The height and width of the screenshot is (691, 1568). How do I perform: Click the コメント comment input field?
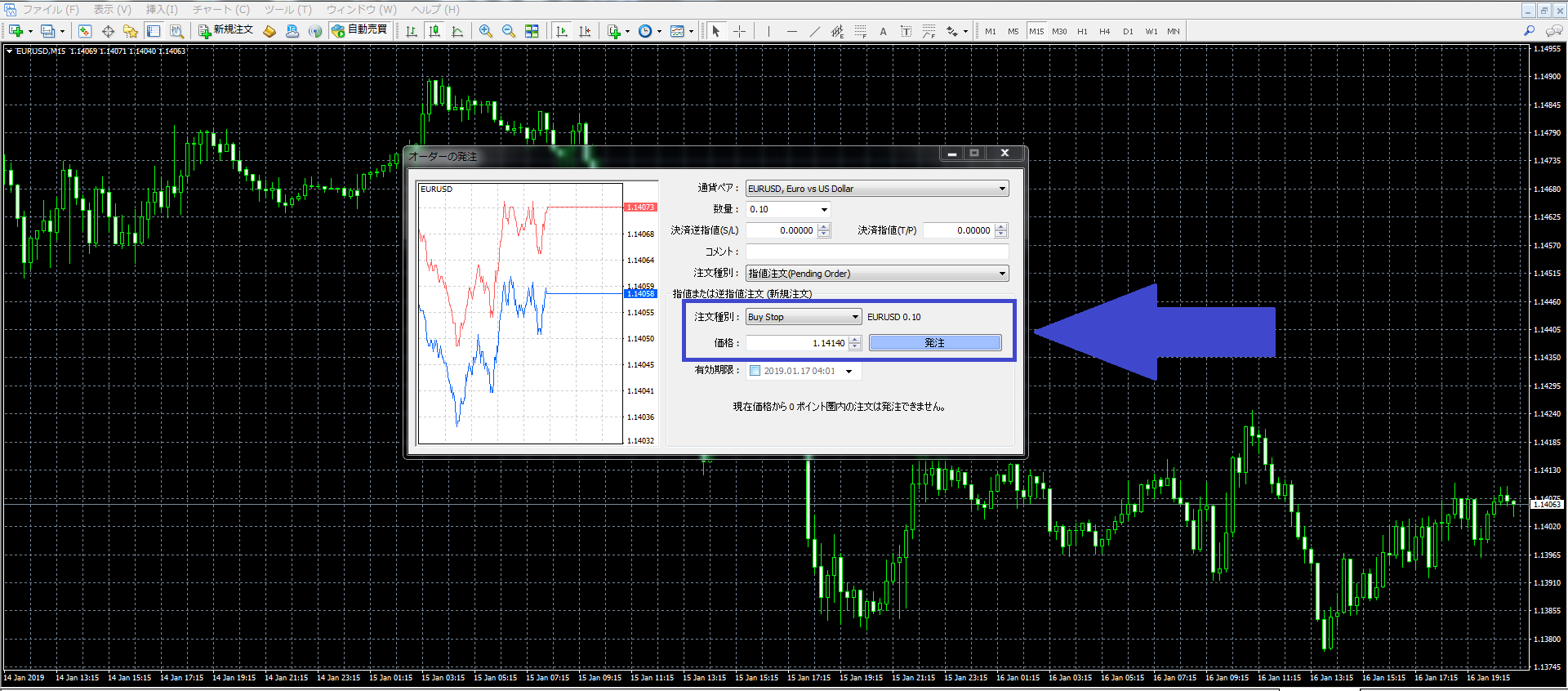[877, 252]
